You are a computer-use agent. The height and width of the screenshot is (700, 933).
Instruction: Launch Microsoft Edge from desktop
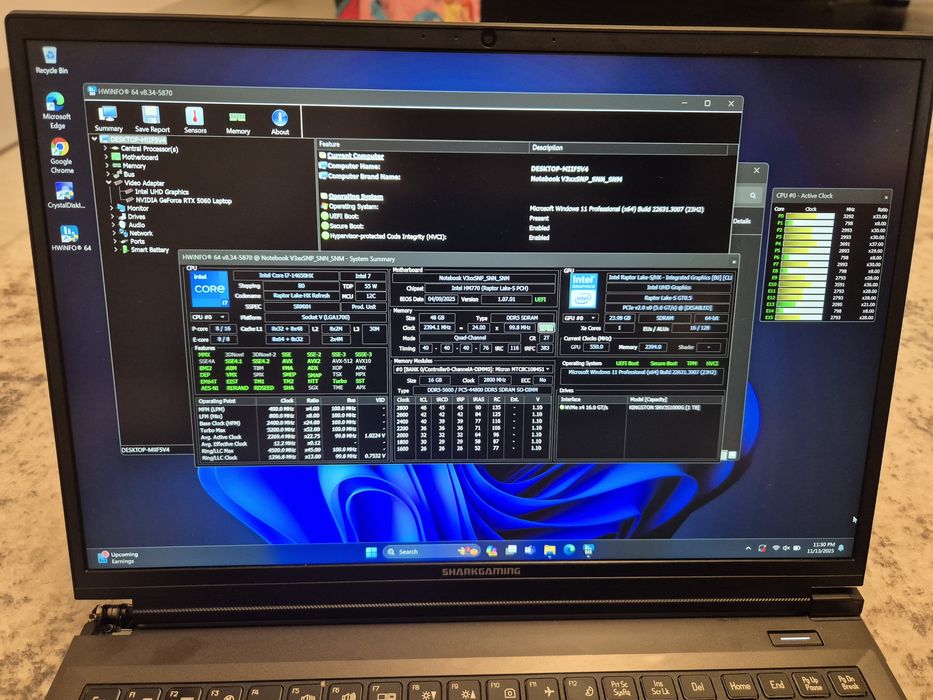(x=56, y=111)
